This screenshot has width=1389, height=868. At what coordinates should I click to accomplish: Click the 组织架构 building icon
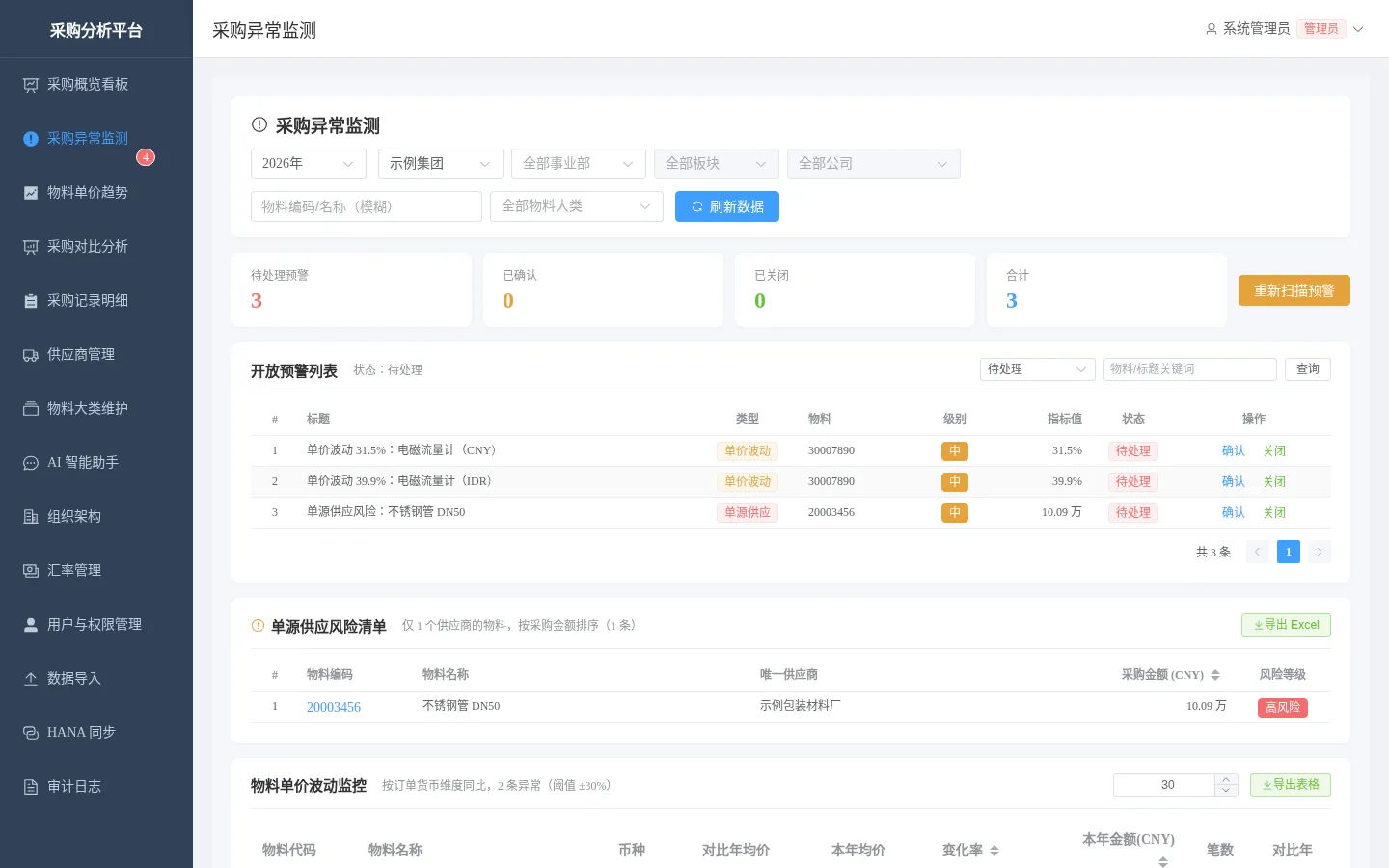31,517
